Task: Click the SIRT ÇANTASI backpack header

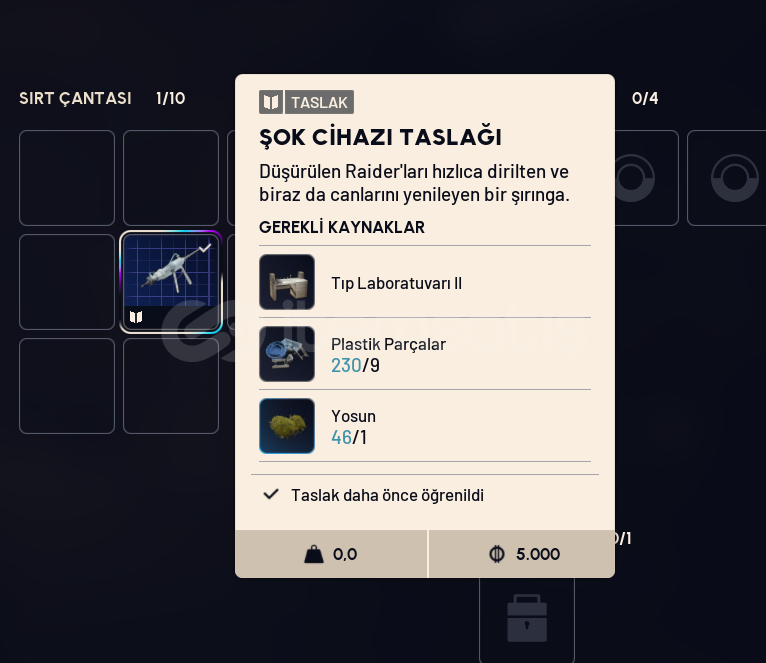Action: 75,98
